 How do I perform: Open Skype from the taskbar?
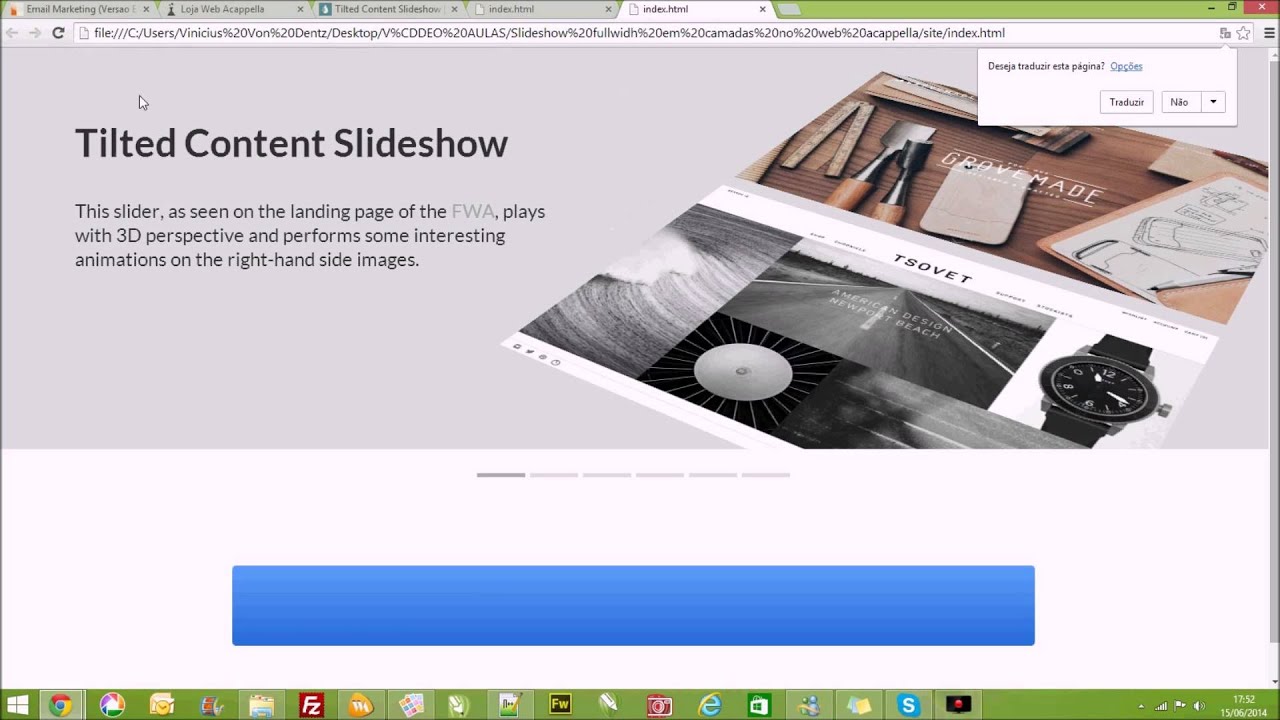pos(909,705)
